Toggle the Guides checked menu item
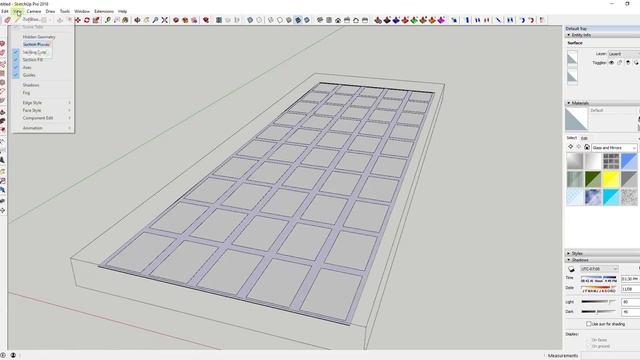 [29, 75]
